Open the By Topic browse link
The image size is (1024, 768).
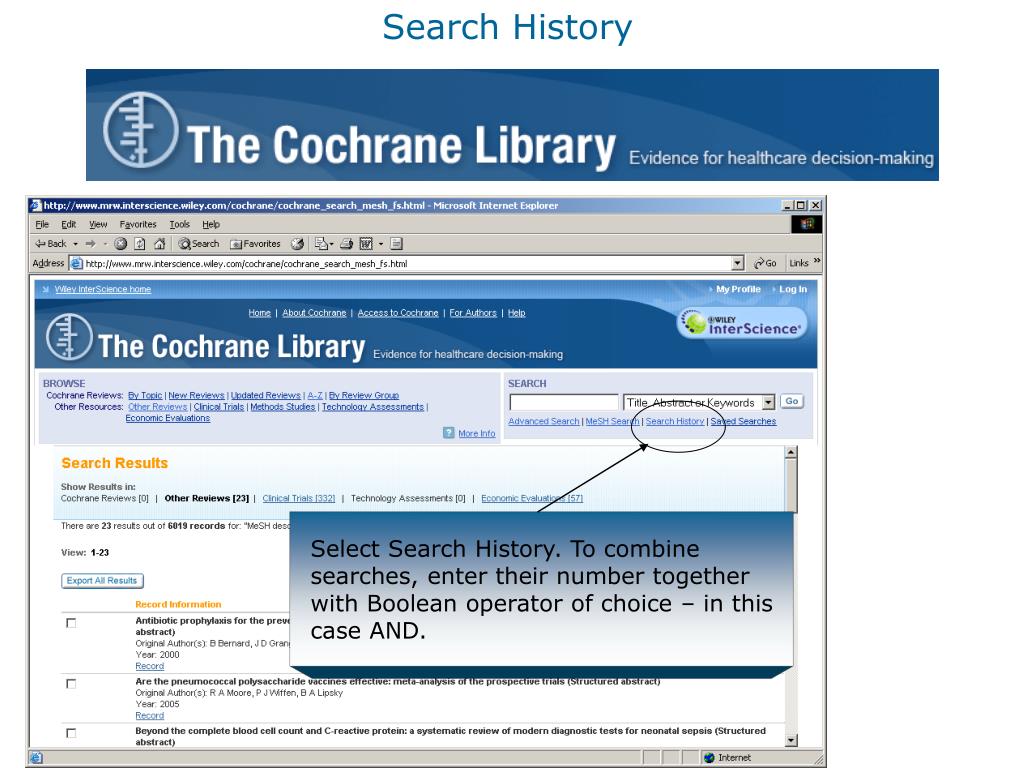point(145,395)
